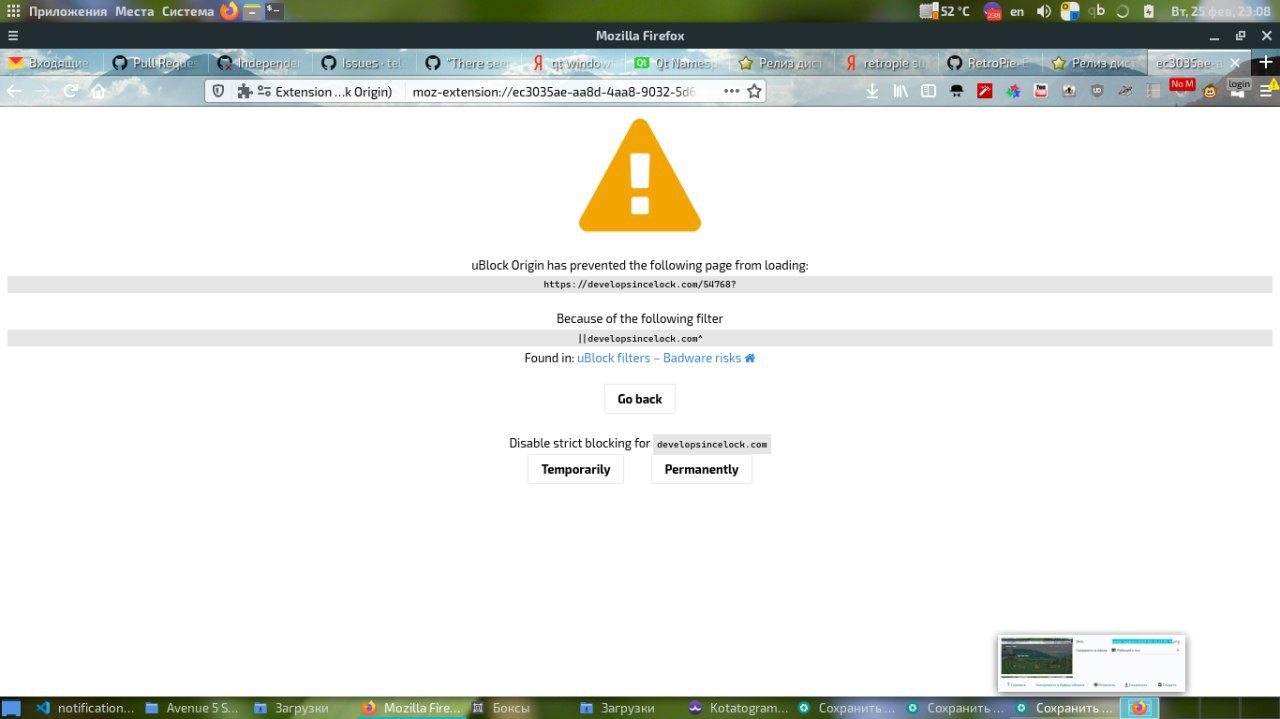Click the Go back button
Screen dimensions: 1280x719
coord(640,399)
